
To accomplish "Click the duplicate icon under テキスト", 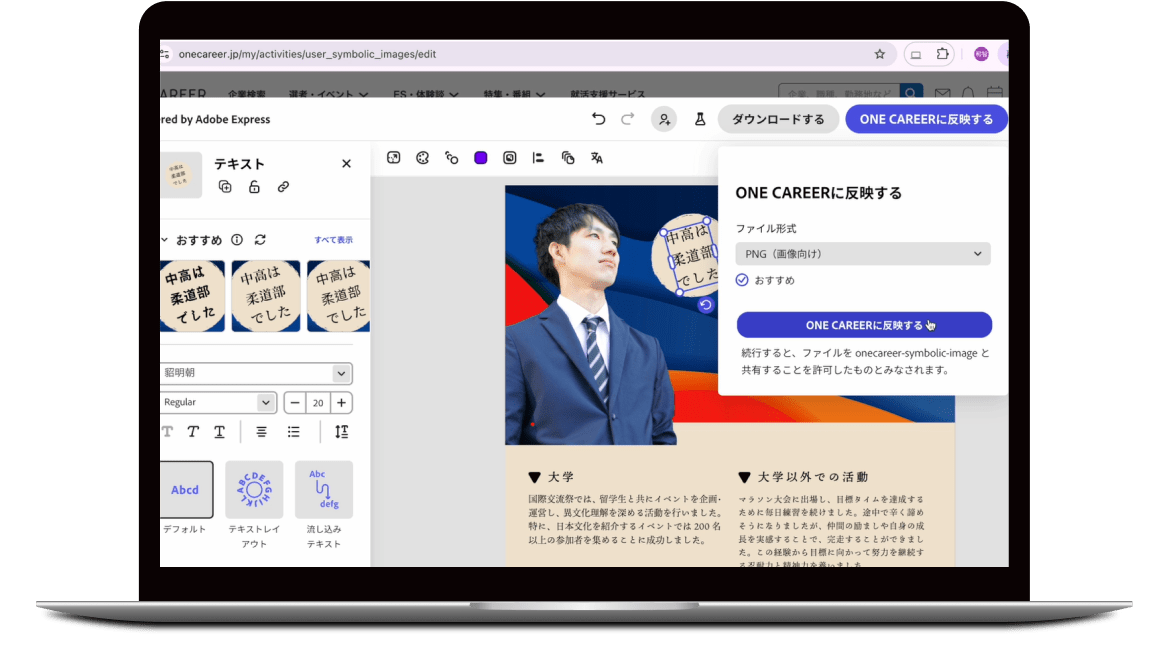I will 225,187.
